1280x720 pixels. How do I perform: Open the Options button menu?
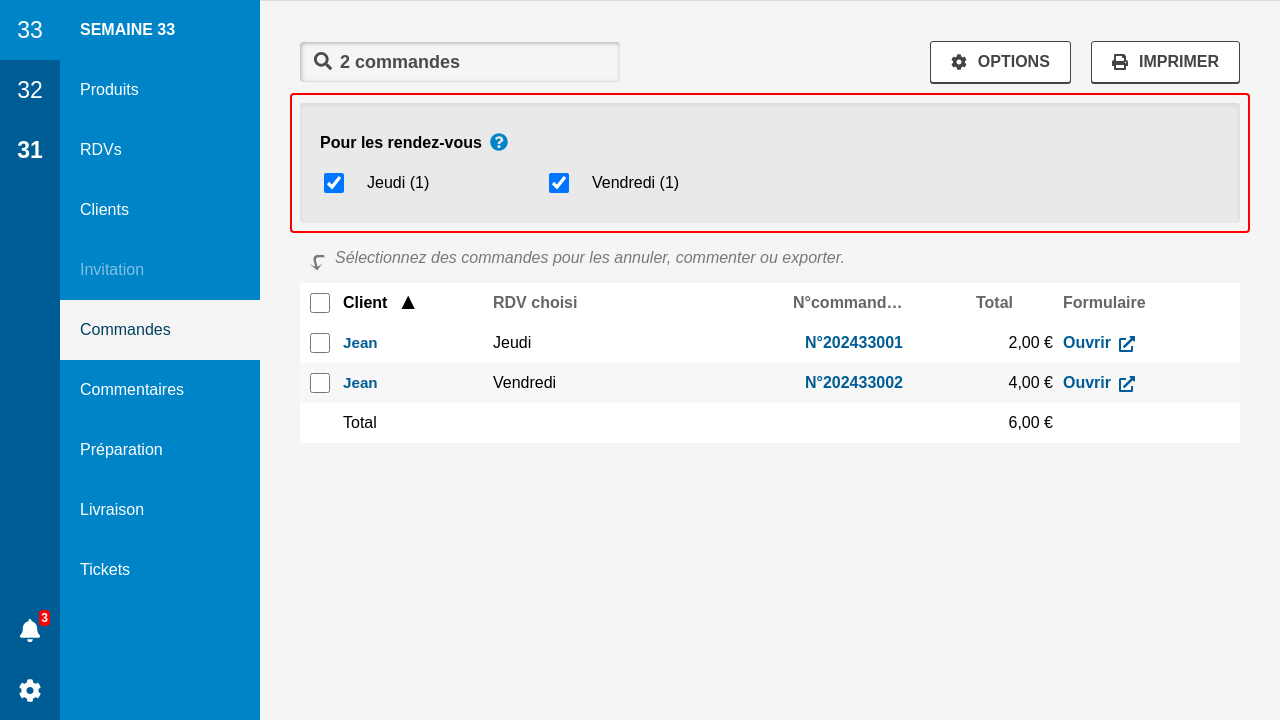pyautogui.click(x=1000, y=62)
